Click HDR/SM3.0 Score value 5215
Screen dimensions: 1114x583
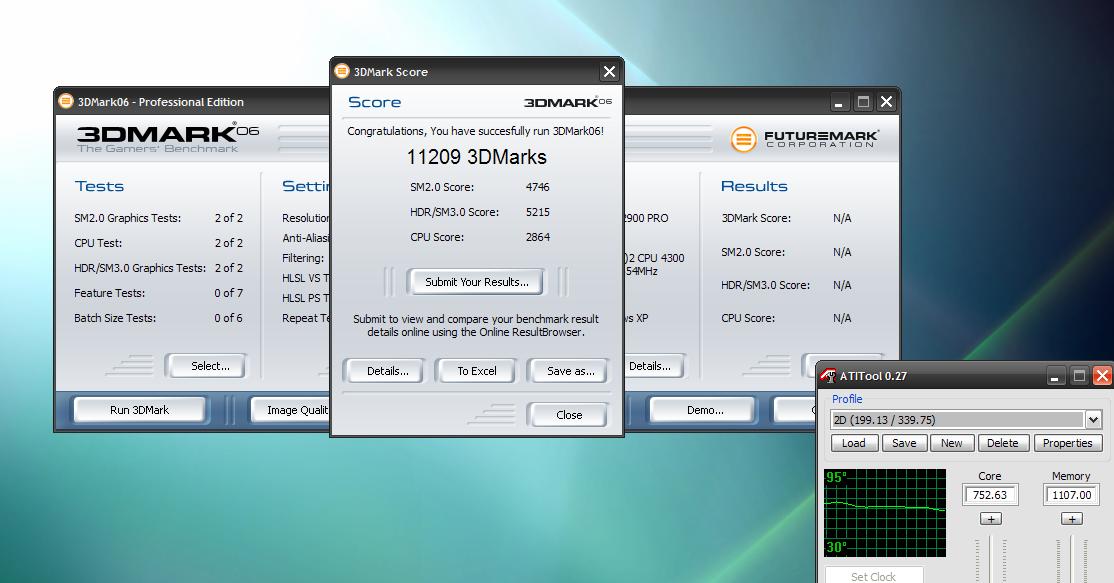(537, 212)
